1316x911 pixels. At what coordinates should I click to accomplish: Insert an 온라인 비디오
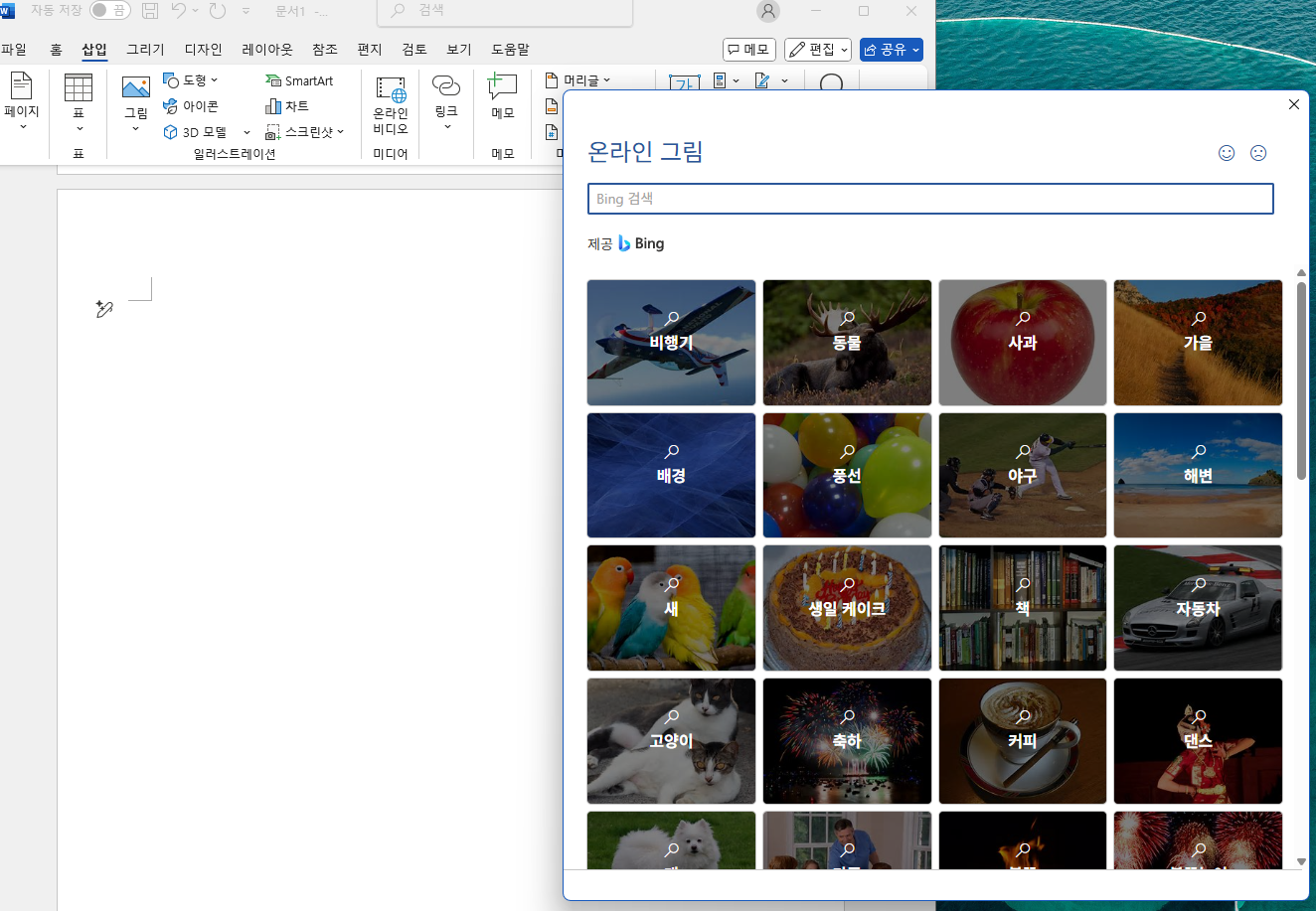click(x=391, y=104)
